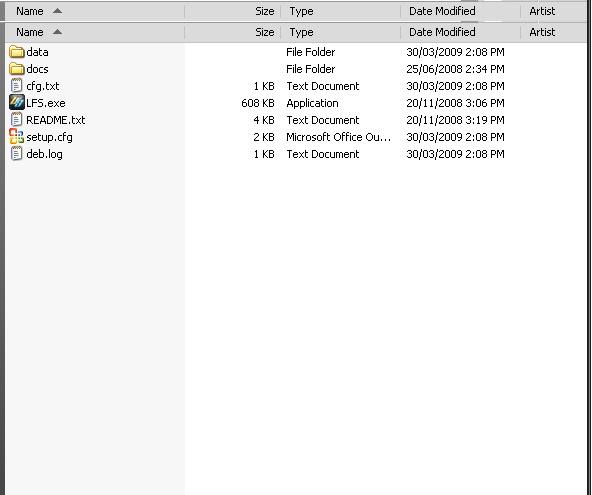592x495 pixels.
Task: Click the cfg.txt text document icon
Action: (16, 86)
